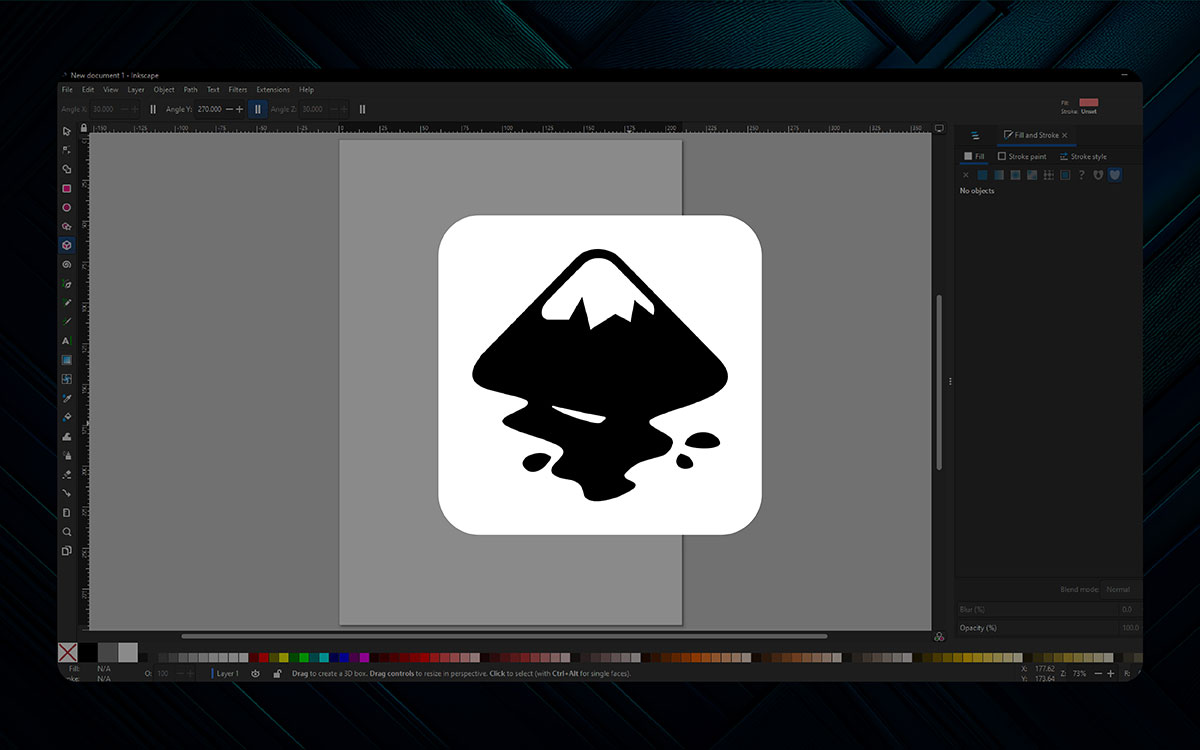Image resolution: width=1200 pixels, height=750 pixels.
Task: Select the Calligraphy tool
Action: pos(67,322)
